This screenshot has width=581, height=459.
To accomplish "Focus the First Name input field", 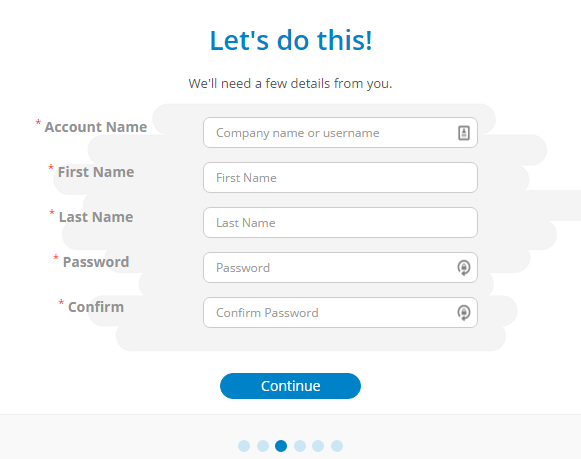I will coord(340,177).
